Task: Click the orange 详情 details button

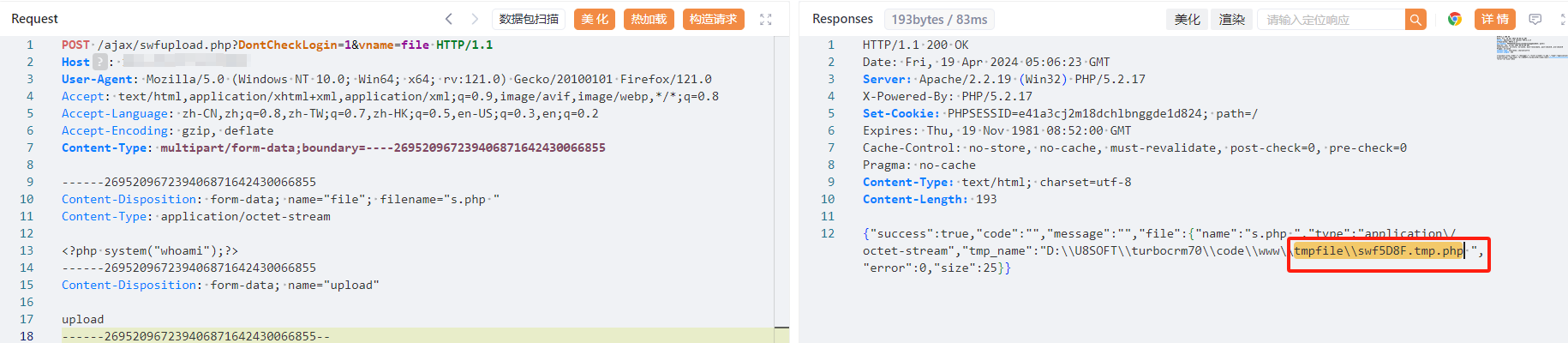Action: pos(1494,19)
